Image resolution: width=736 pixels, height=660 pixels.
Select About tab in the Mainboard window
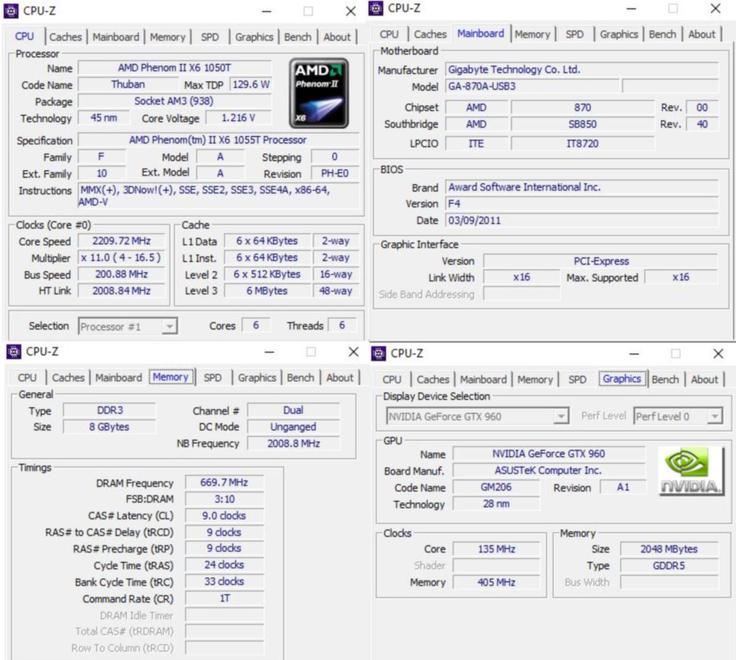coord(702,34)
